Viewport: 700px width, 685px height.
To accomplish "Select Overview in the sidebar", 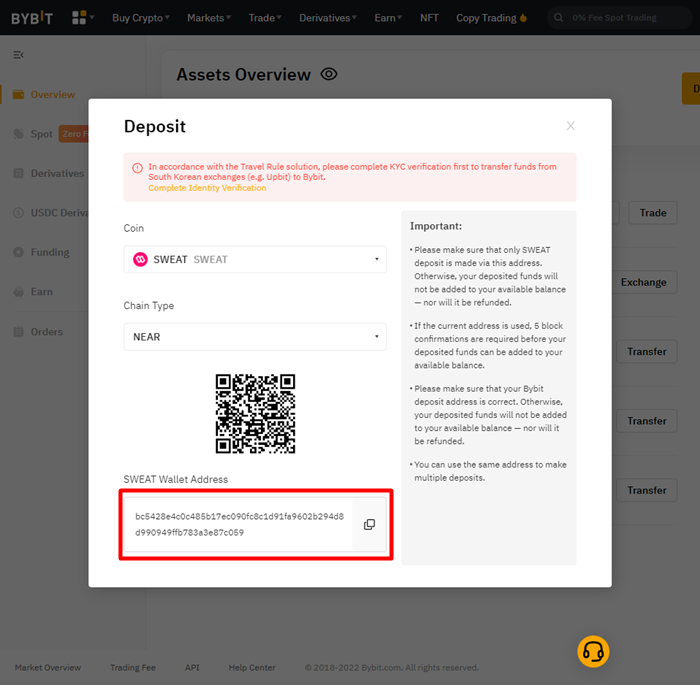I will [x=53, y=95].
